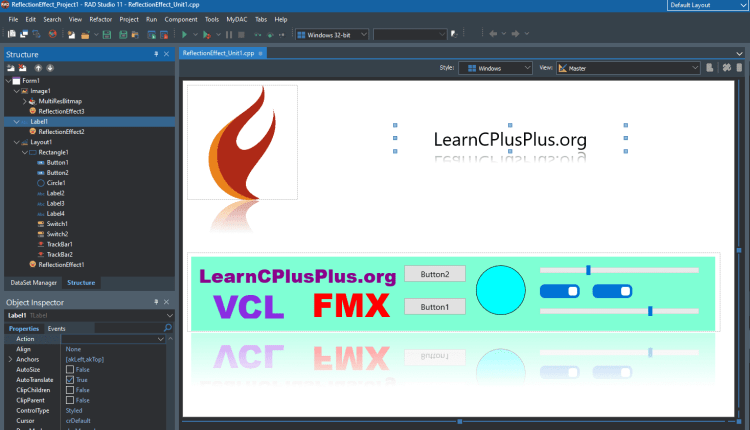Click the lower trackbar thumb on the form
Viewport: 750px width, 430px height.
(650, 311)
